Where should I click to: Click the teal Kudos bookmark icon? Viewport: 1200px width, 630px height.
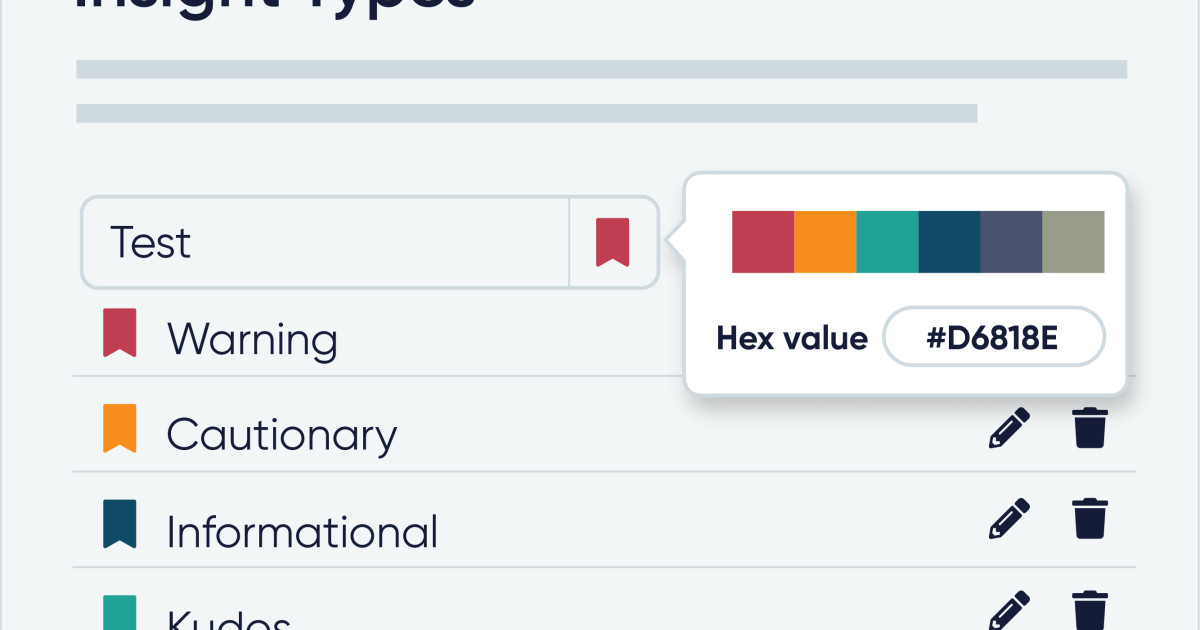pos(120,612)
